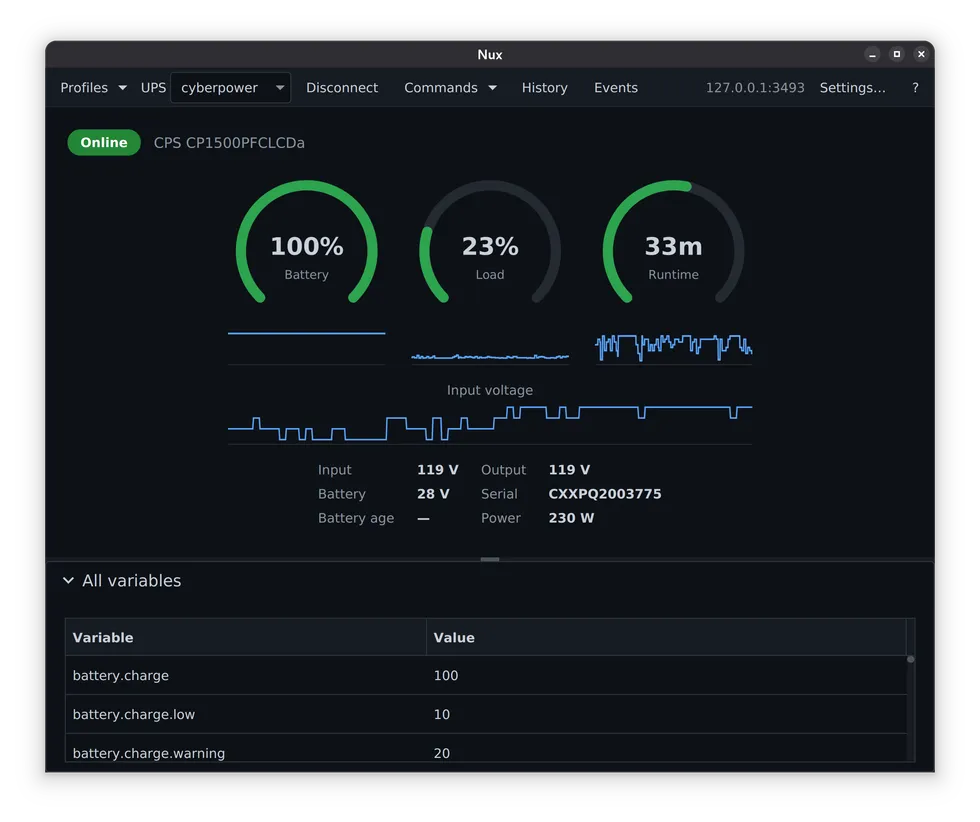
Task: Click the Input value 119 V
Action: pyautogui.click(x=438, y=469)
